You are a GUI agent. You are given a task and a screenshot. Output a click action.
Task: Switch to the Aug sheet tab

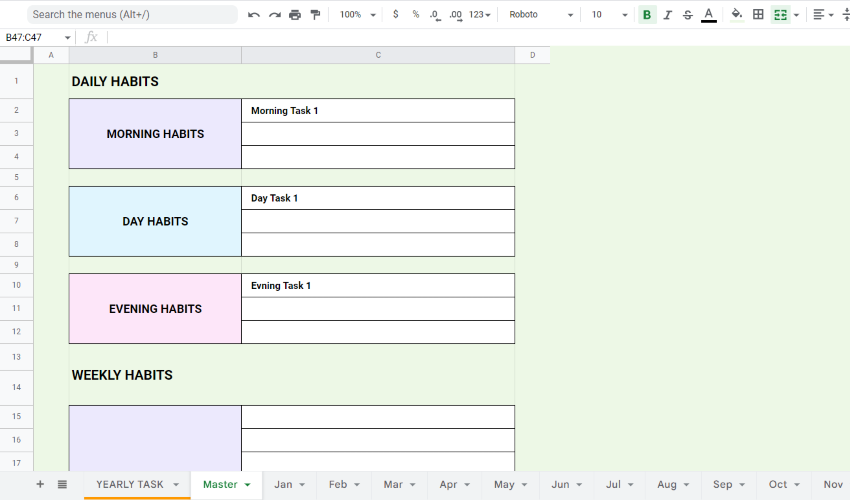tap(667, 484)
